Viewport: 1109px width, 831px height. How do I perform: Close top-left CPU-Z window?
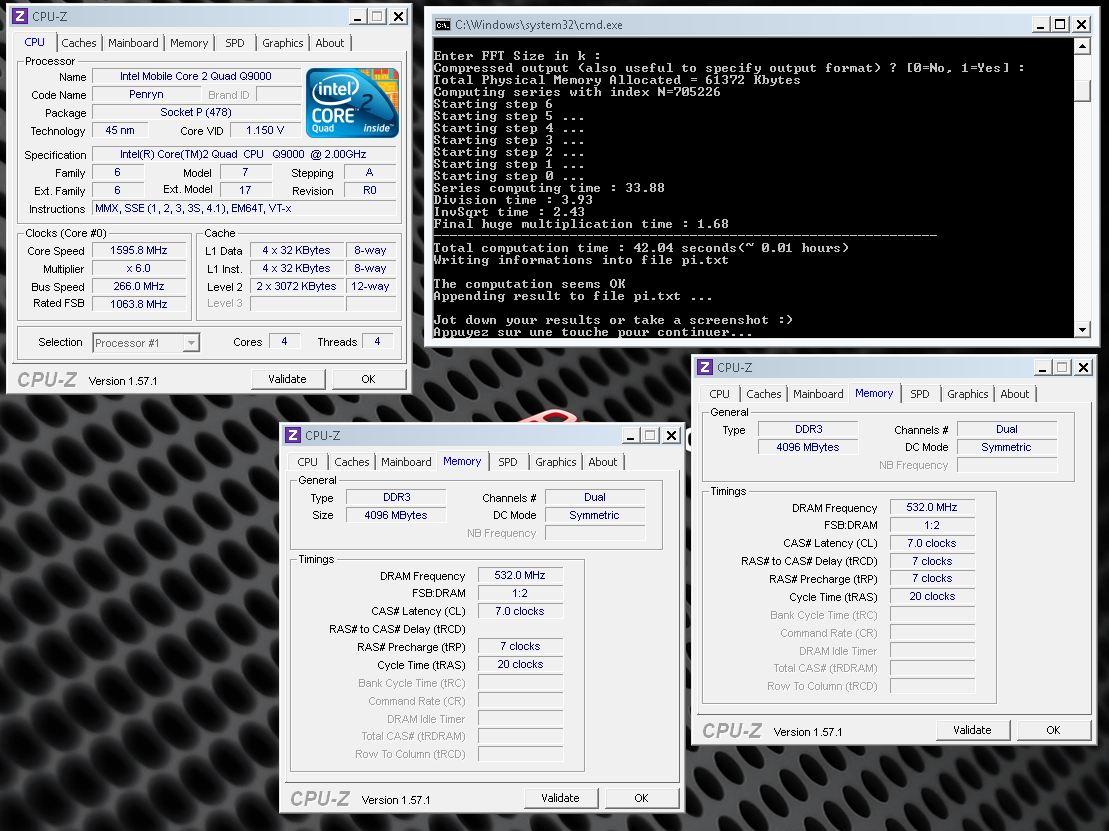[x=399, y=16]
